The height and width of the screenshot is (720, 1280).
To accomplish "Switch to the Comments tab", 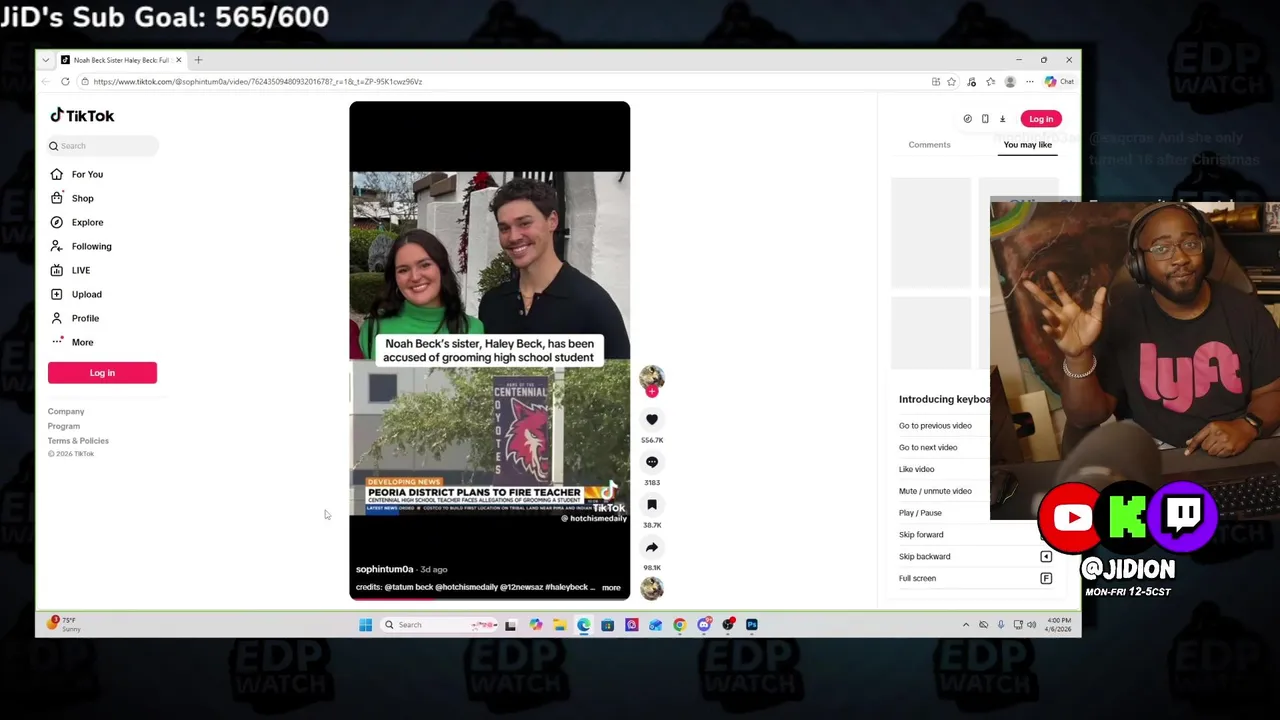I will pyautogui.click(x=929, y=145).
